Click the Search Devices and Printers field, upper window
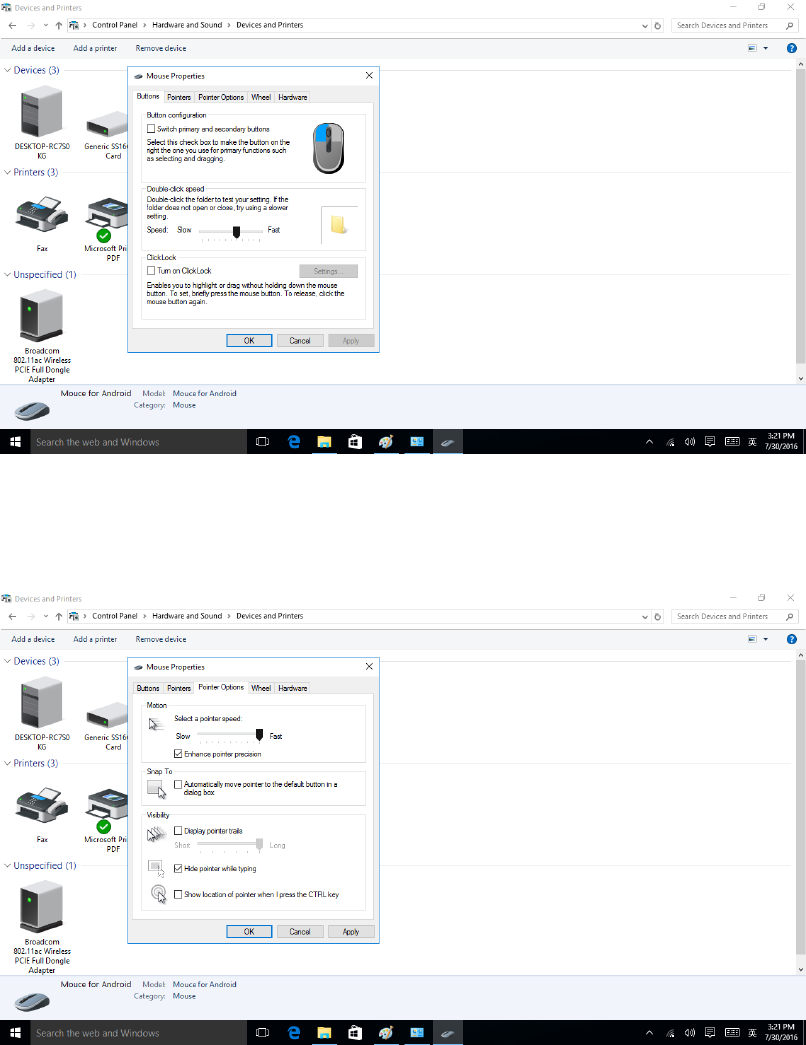Screen dimensions: 806x1045 (x=733, y=25)
